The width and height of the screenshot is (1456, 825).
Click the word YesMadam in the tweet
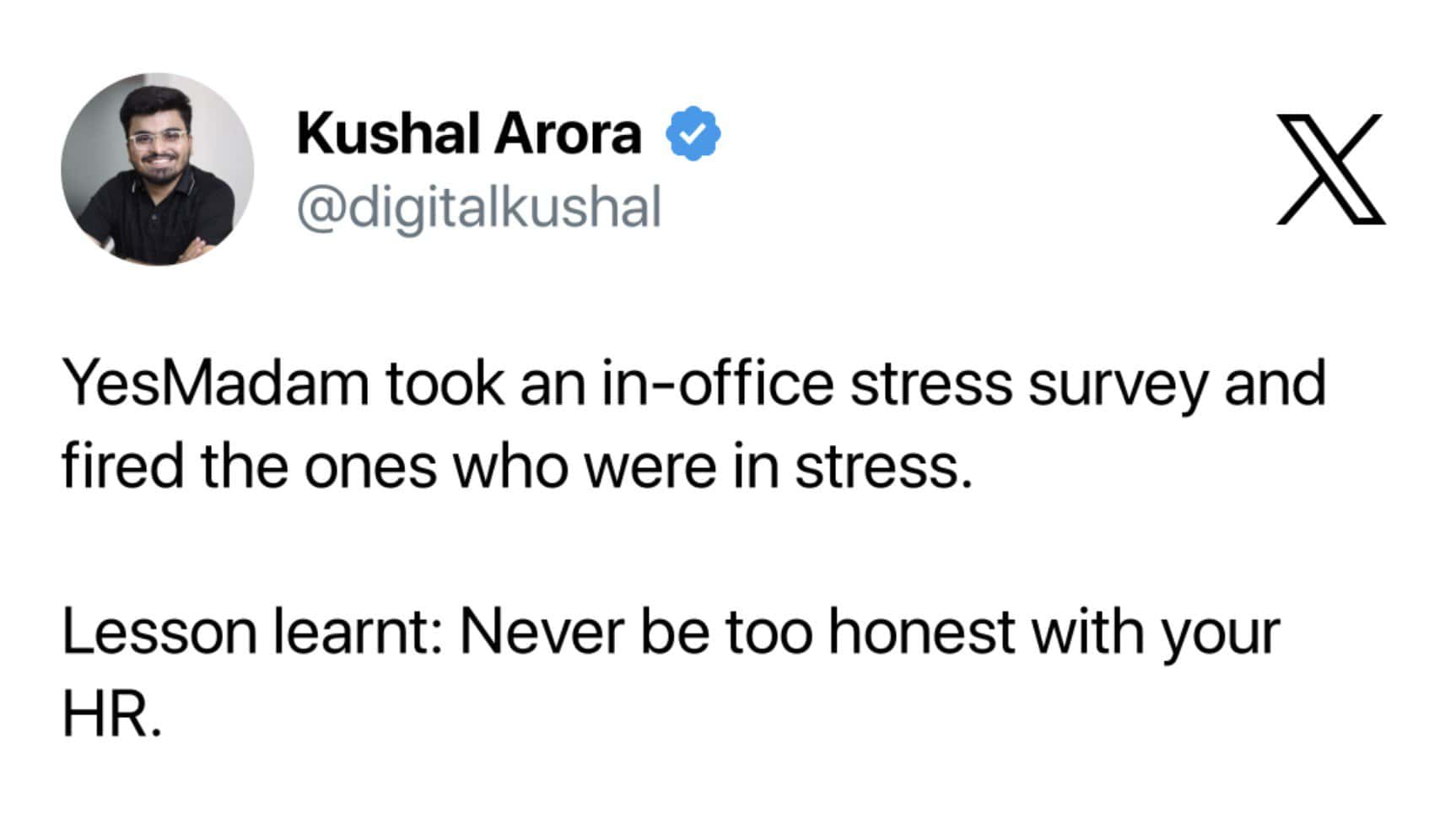(x=216, y=384)
